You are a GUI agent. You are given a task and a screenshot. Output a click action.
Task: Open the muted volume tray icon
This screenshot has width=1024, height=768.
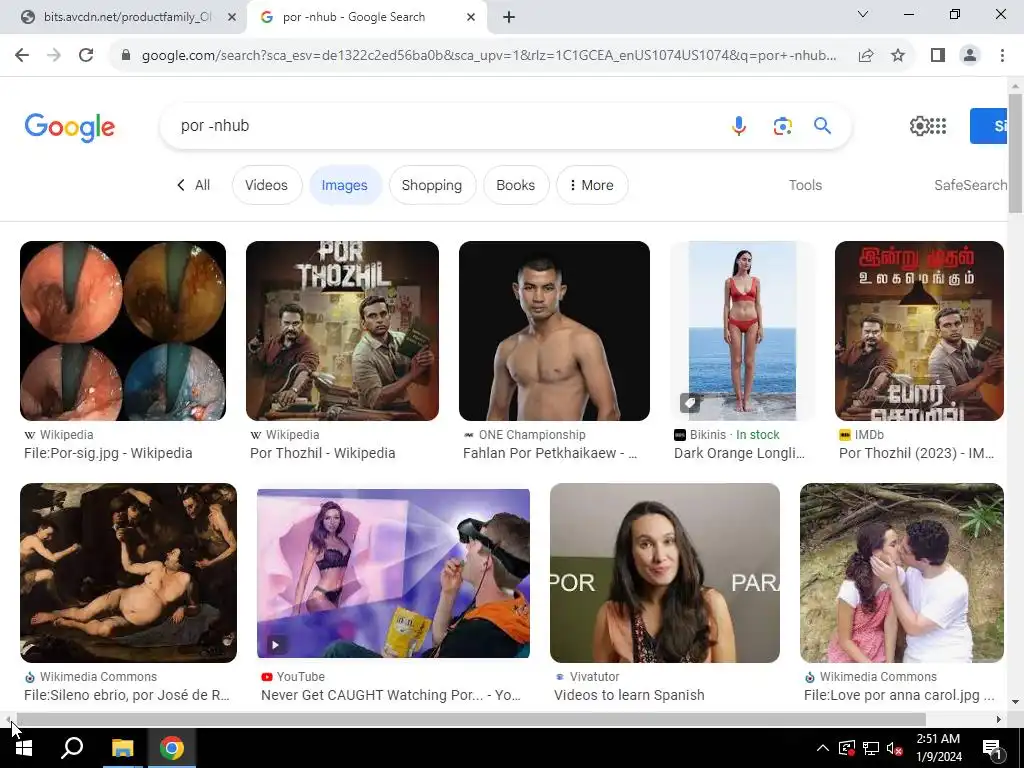coord(895,748)
